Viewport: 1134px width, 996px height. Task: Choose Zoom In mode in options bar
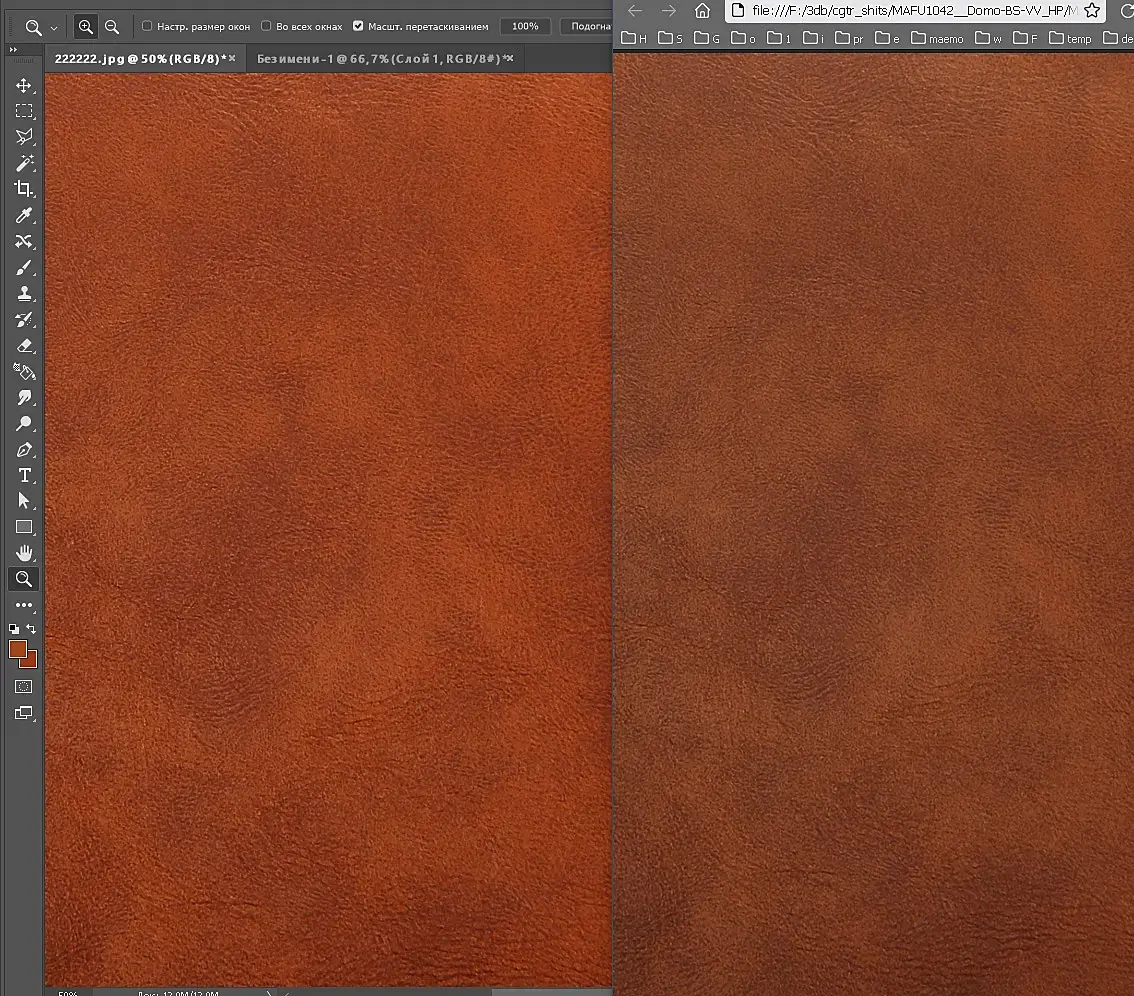tap(86, 27)
